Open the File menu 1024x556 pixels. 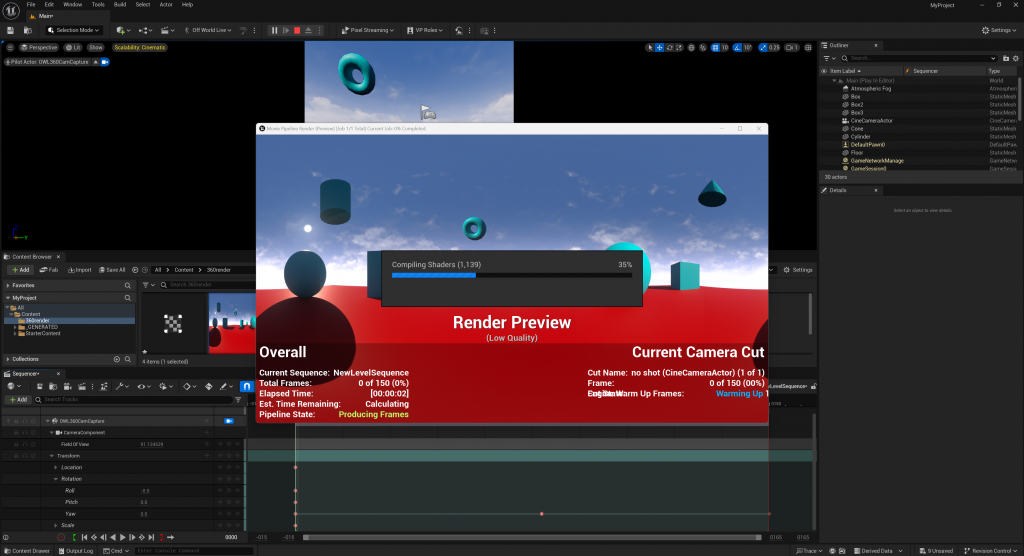tap(31, 5)
